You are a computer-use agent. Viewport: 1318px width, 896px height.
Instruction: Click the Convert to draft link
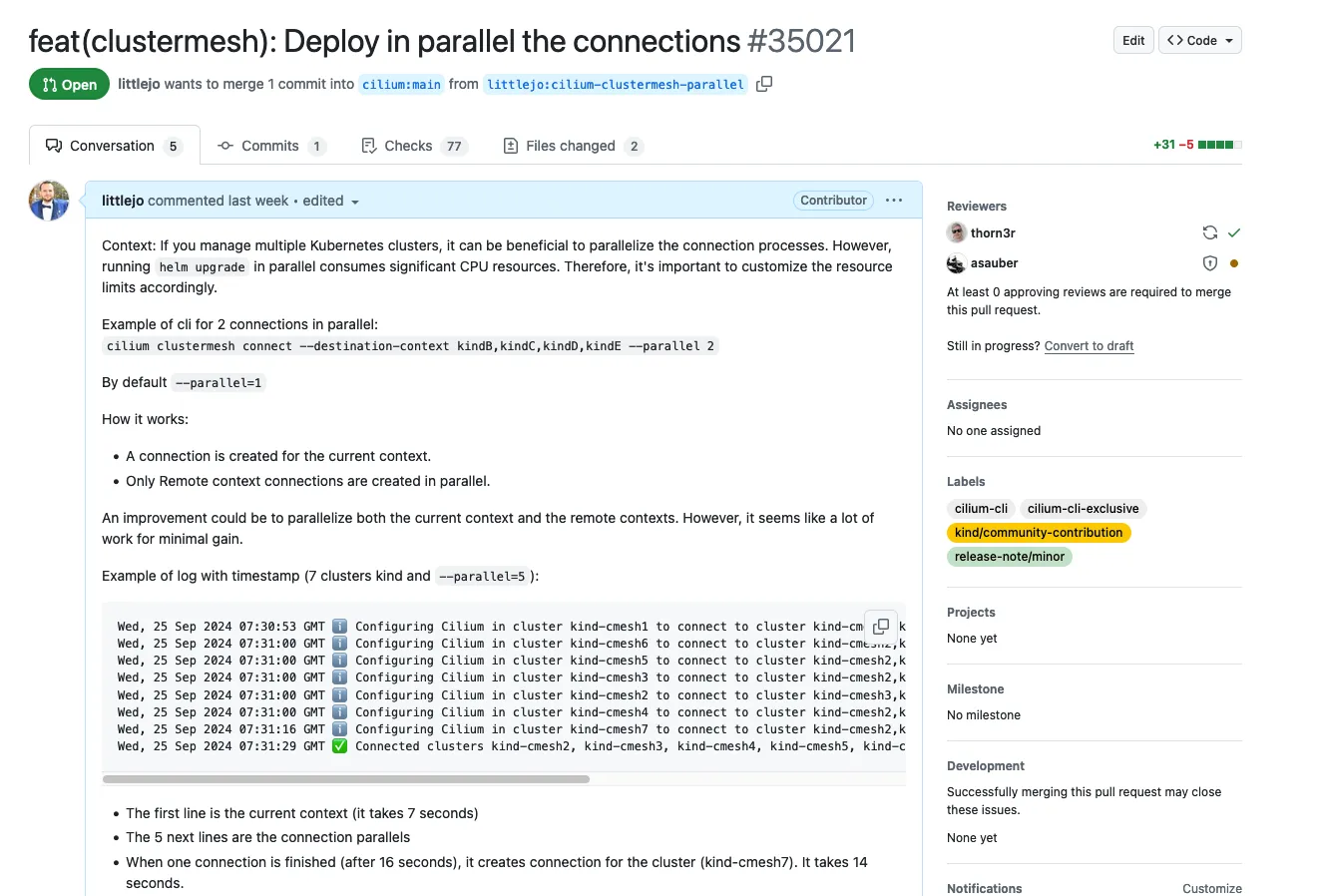[x=1089, y=346]
